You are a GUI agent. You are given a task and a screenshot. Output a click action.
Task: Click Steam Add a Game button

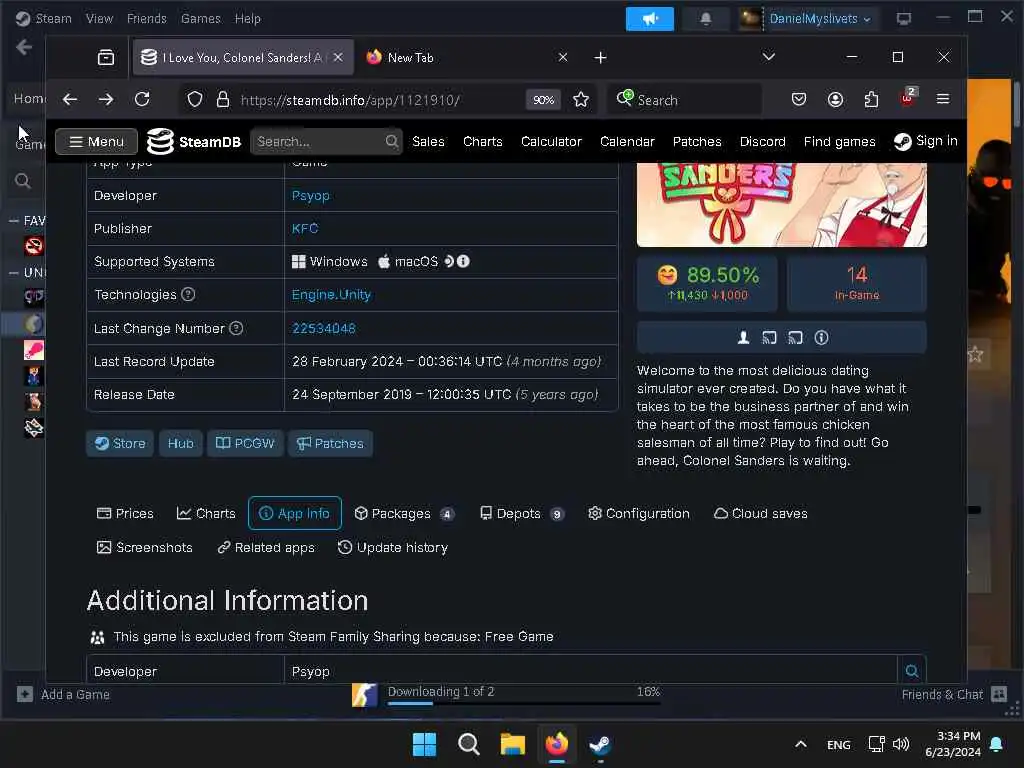63,694
